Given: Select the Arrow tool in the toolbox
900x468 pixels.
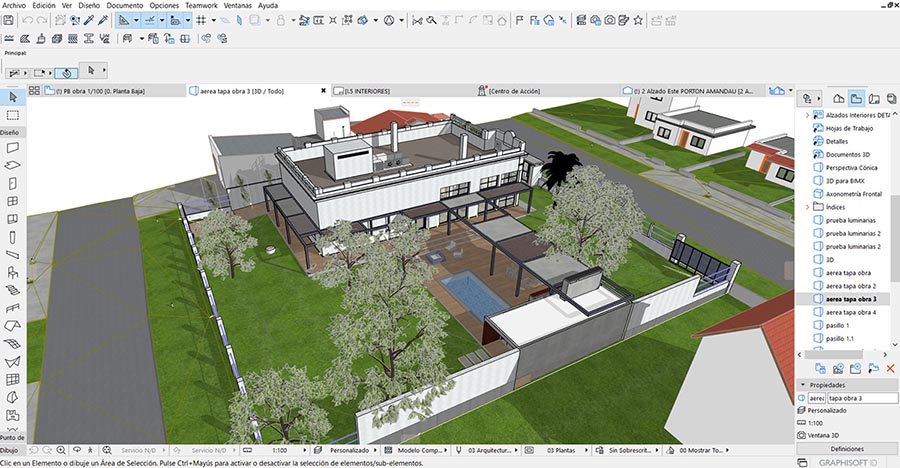Looking at the screenshot, I should [x=13, y=97].
